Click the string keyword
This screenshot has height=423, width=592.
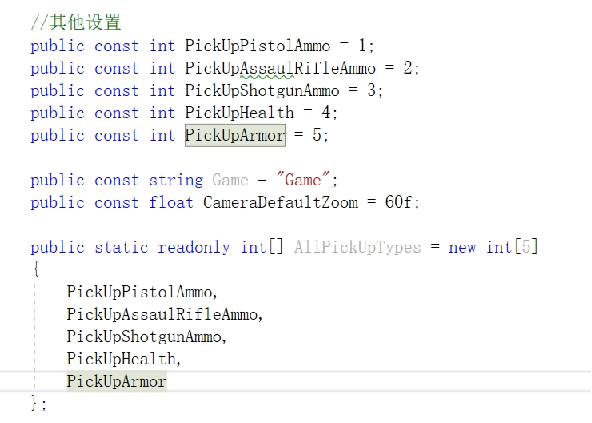[176, 180]
